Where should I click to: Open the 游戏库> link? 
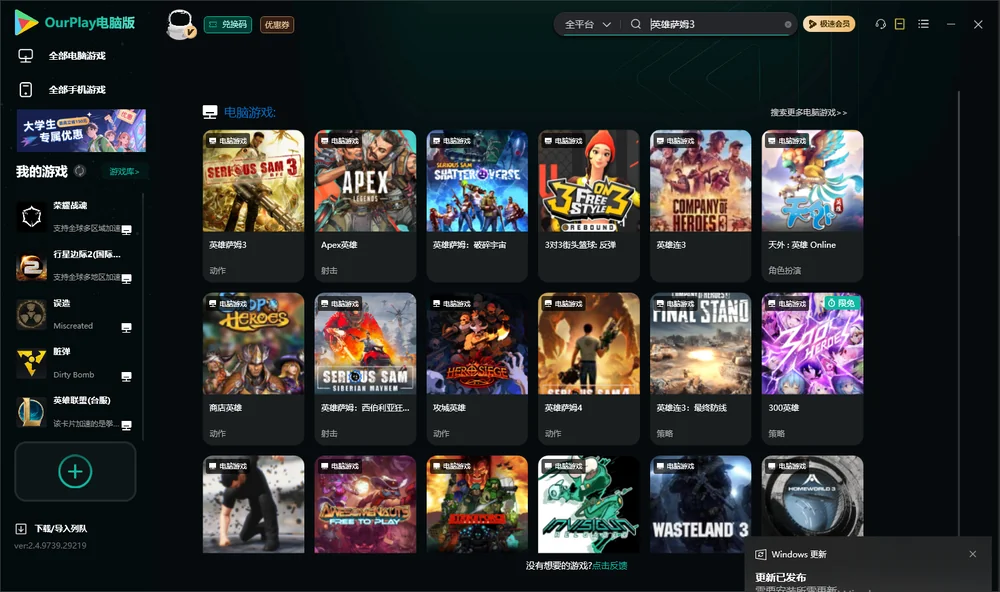[x=124, y=172]
